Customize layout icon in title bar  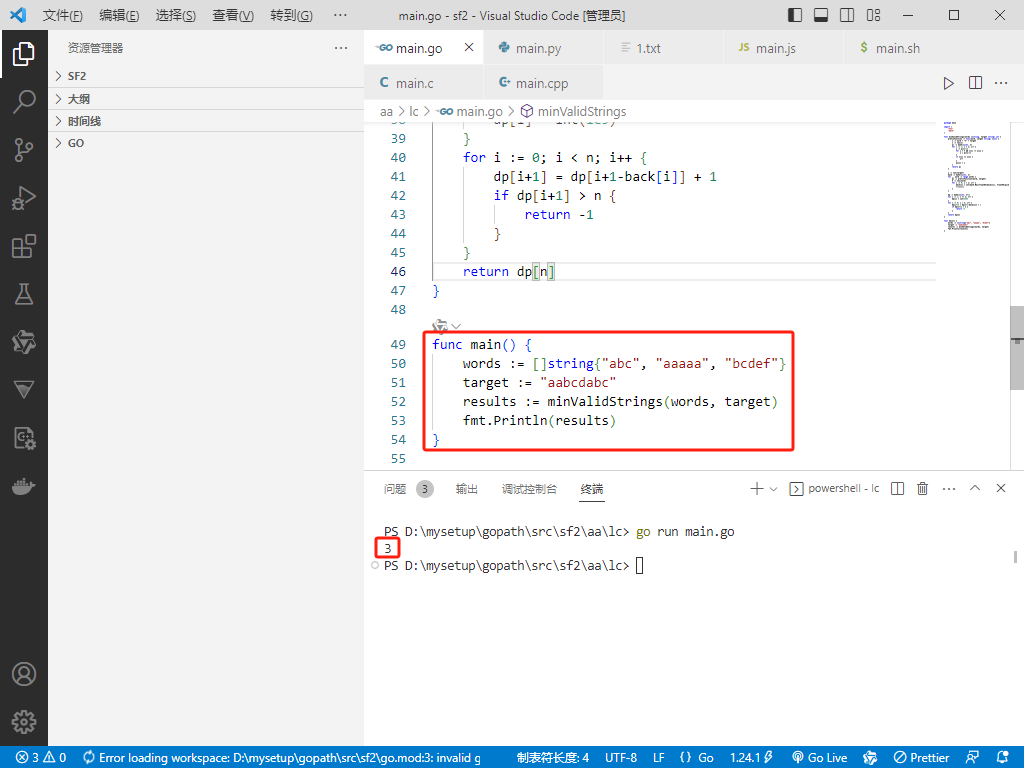pyautogui.click(x=873, y=15)
